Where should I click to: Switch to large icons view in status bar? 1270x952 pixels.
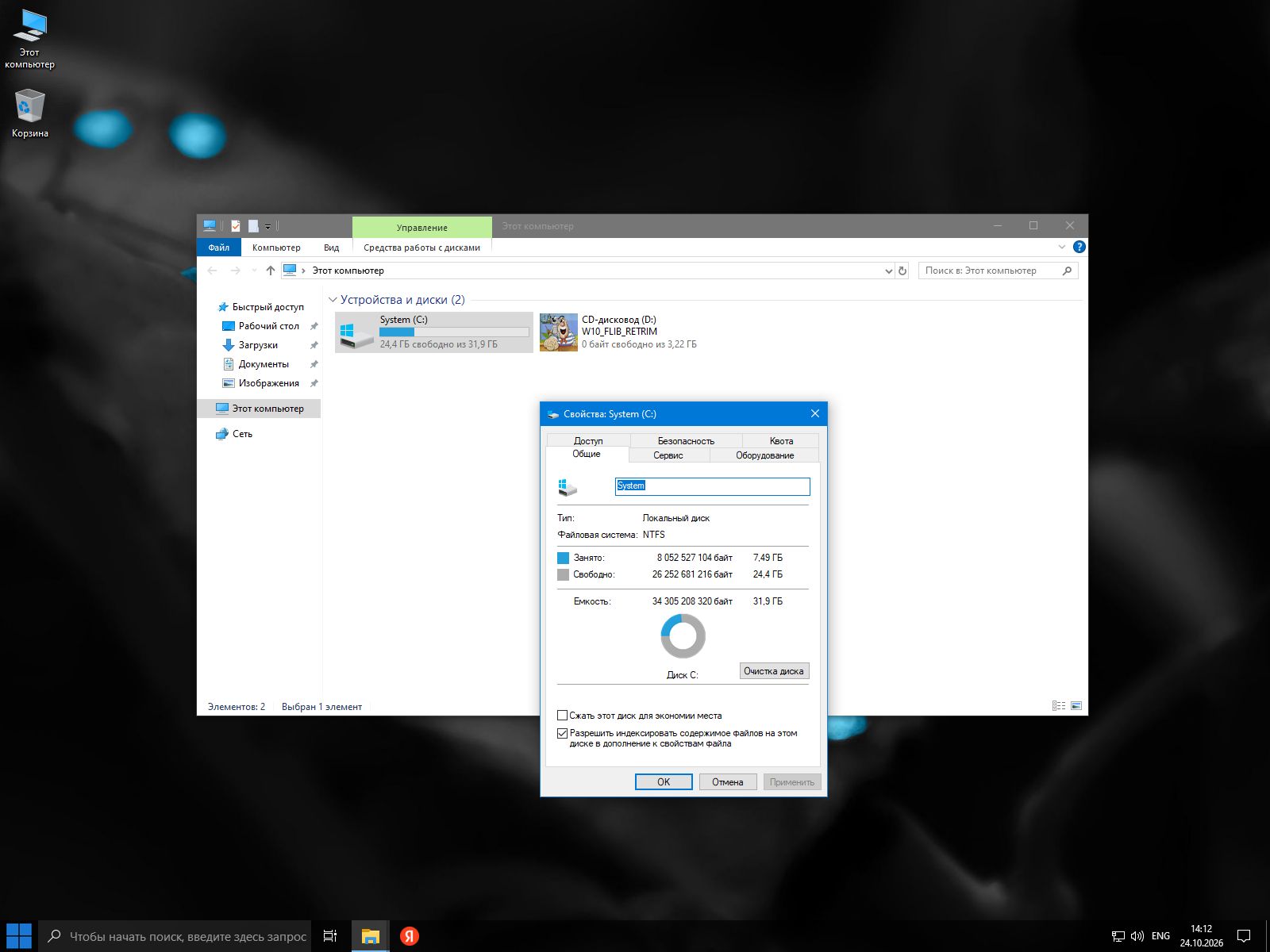coord(1076,706)
